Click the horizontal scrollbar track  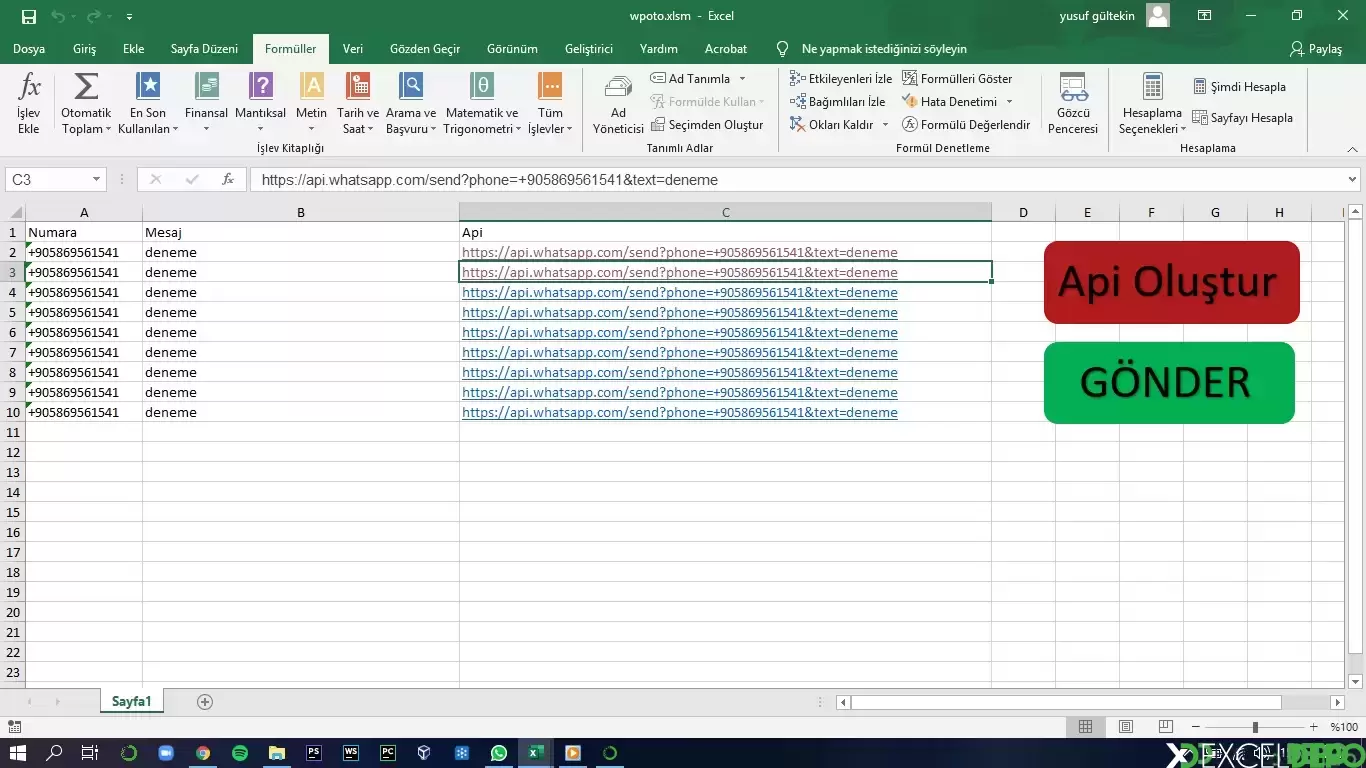tap(1091, 702)
